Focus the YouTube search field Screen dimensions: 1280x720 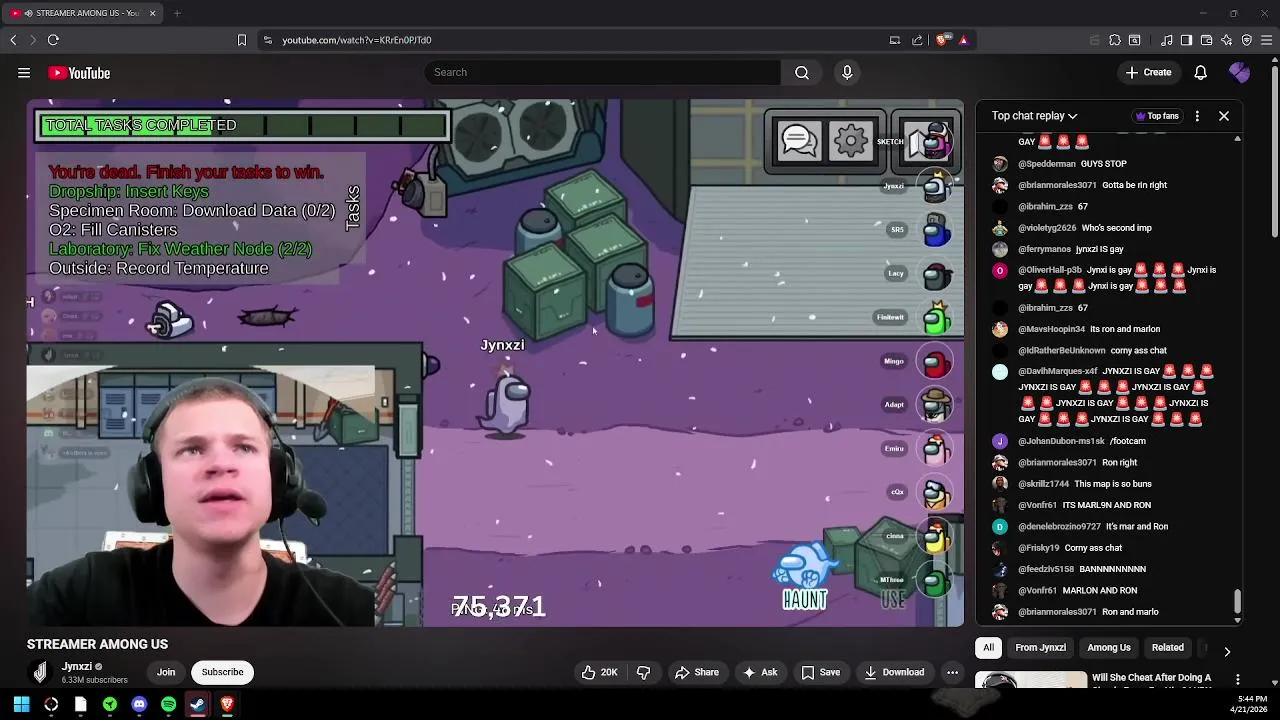pyautogui.click(x=602, y=72)
